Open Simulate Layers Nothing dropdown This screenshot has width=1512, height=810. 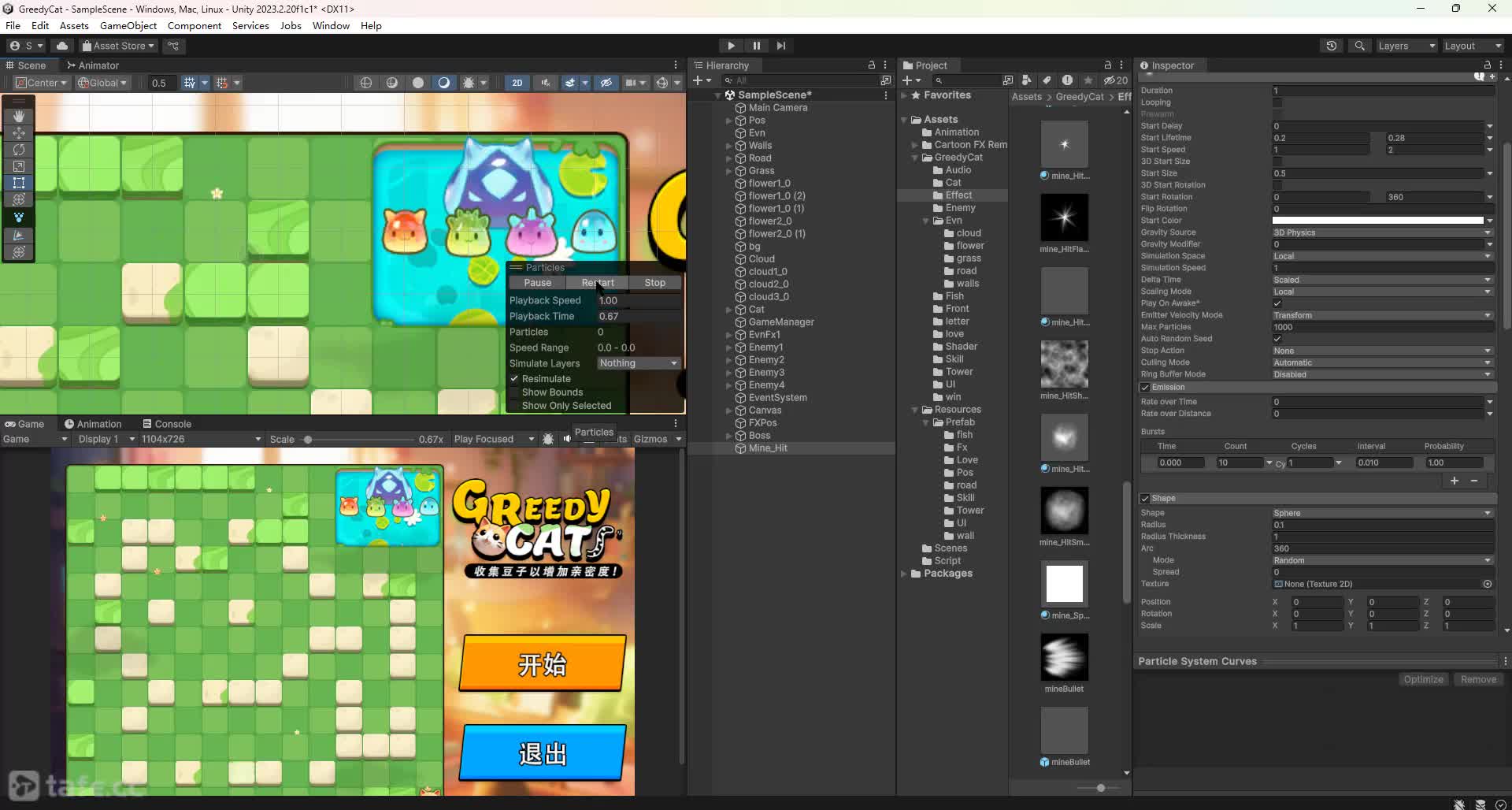(x=638, y=363)
